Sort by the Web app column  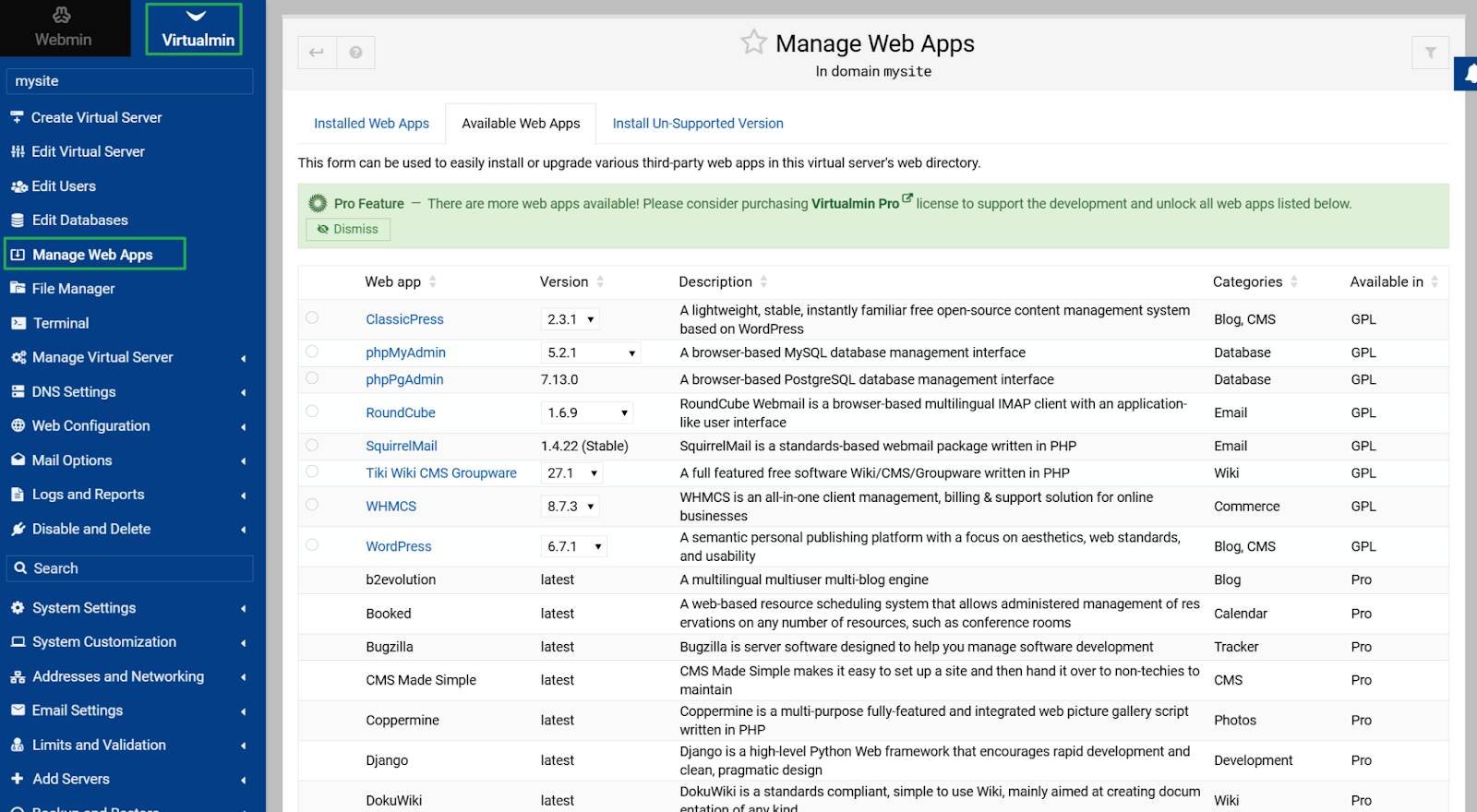pyautogui.click(x=401, y=281)
